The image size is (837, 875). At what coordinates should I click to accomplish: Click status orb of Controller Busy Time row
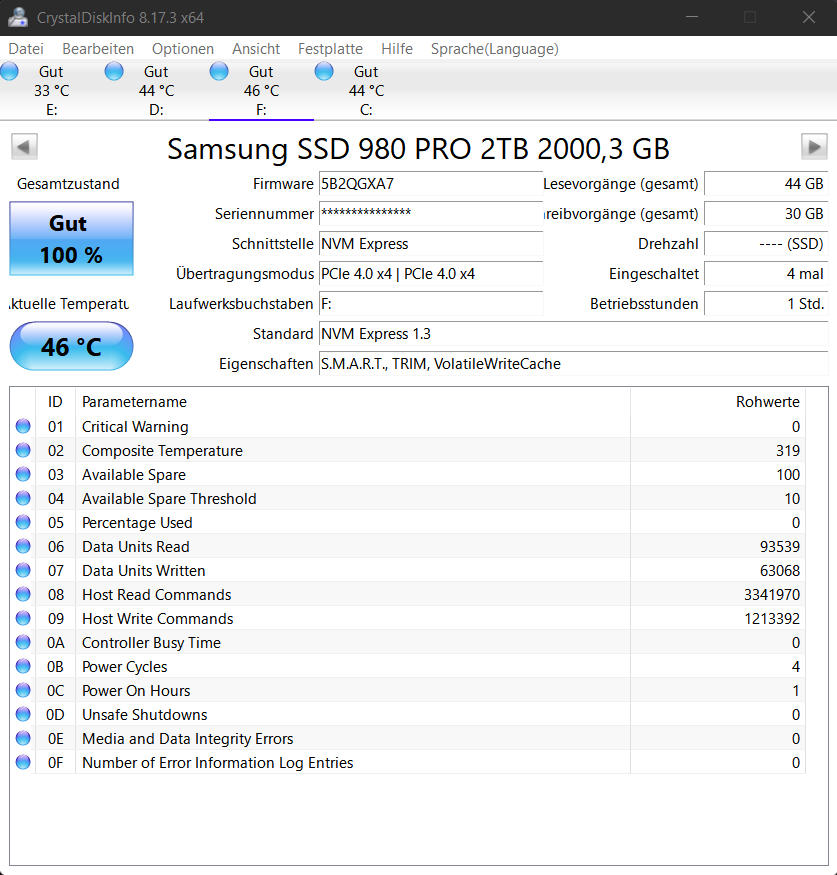23,642
